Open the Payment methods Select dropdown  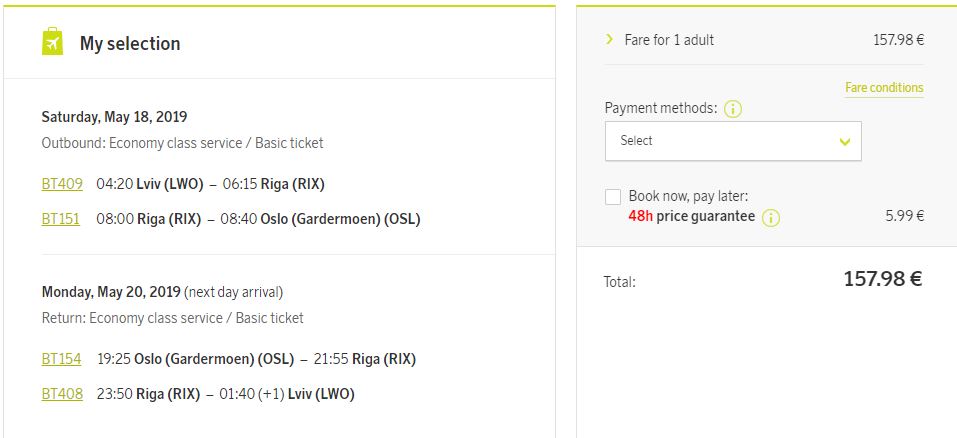click(733, 141)
